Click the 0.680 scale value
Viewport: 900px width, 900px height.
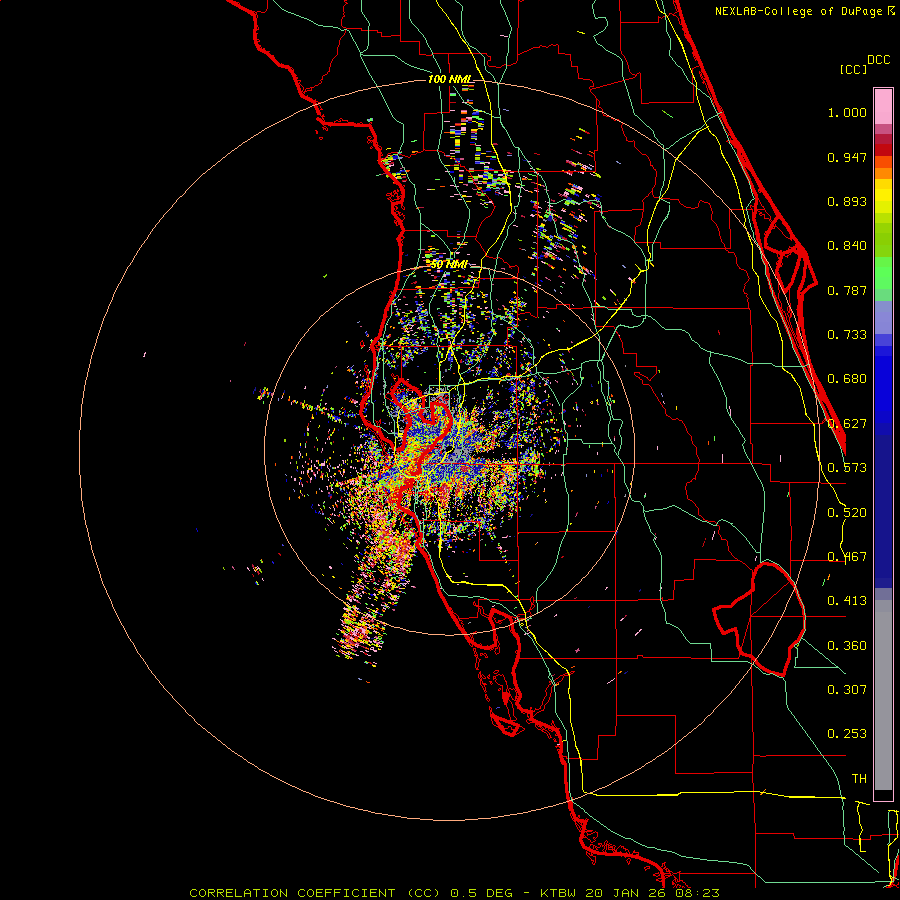[847, 379]
